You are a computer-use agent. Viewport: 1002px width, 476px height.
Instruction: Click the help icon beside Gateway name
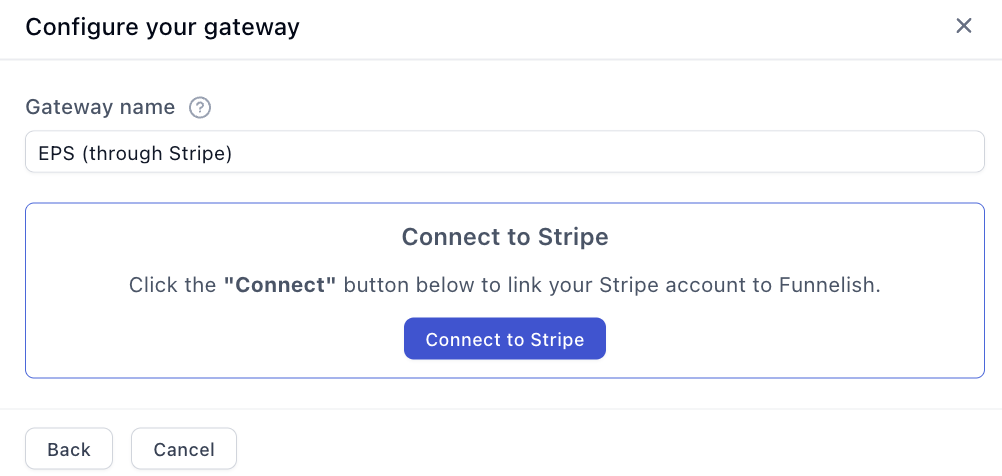[200, 107]
